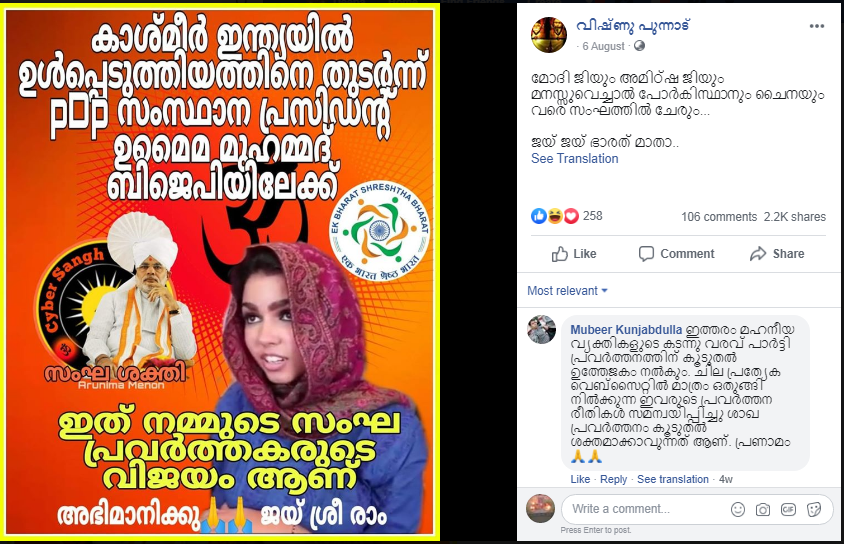Click See Translation under the post text

(x=574, y=159)
